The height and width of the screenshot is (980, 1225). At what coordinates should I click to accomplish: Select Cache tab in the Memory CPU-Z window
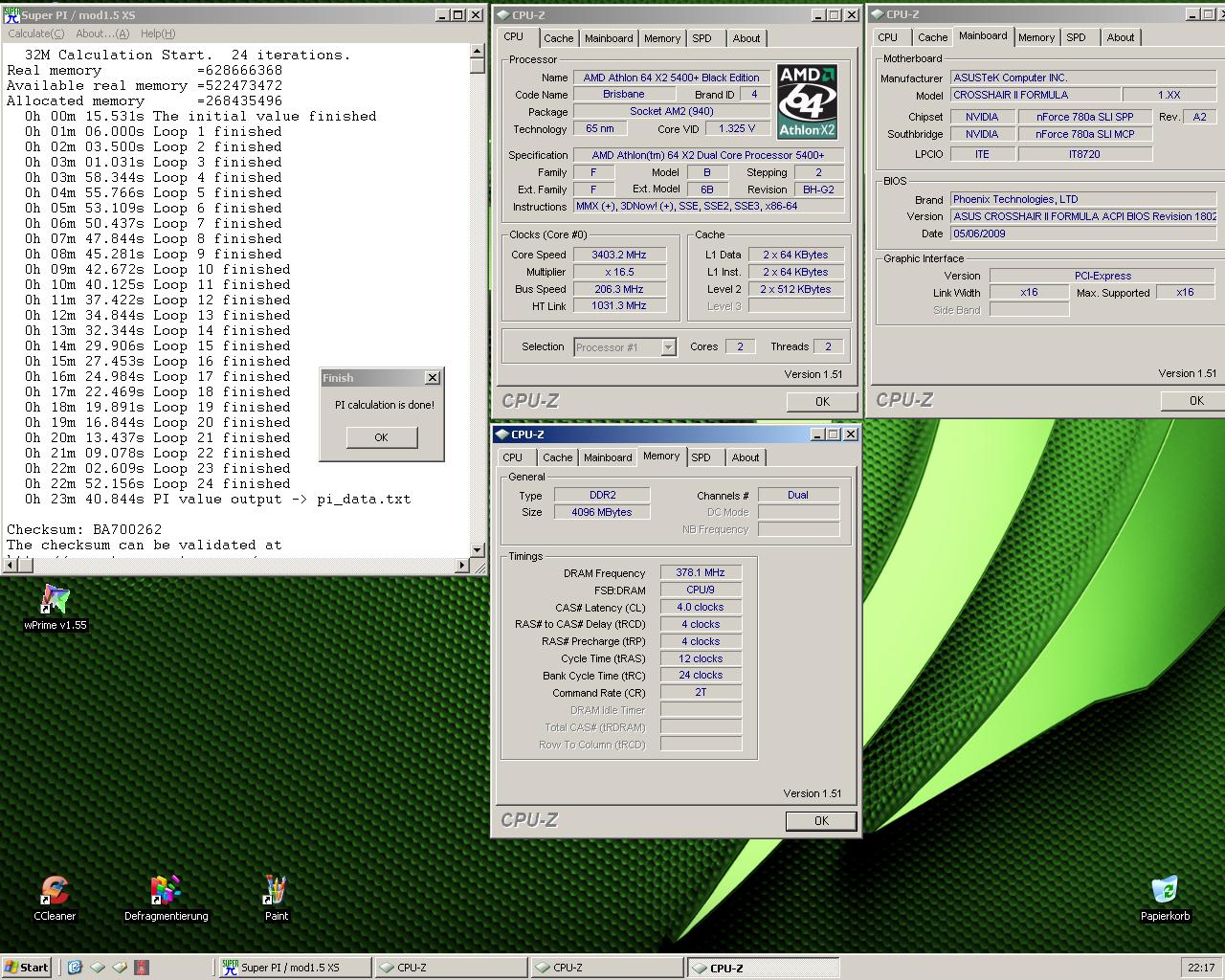tap(557, 457)
